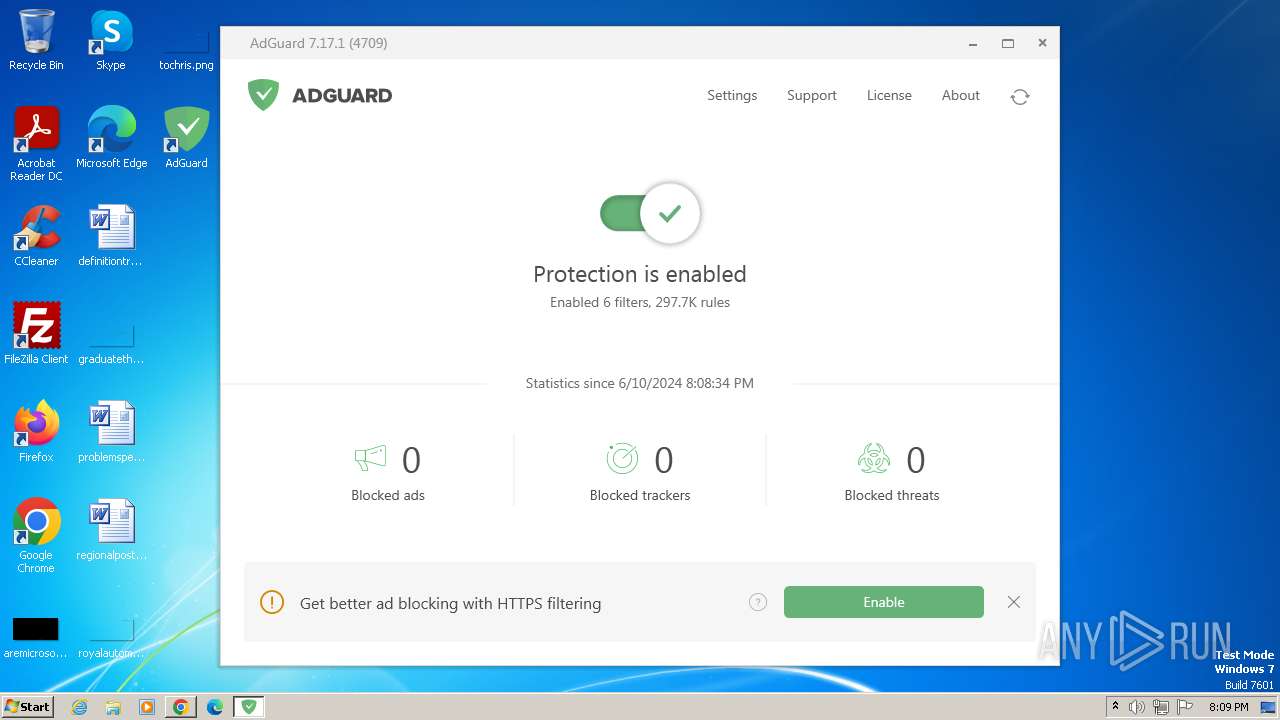Launch Internet Explorer from the taskbar

point(79,707)
